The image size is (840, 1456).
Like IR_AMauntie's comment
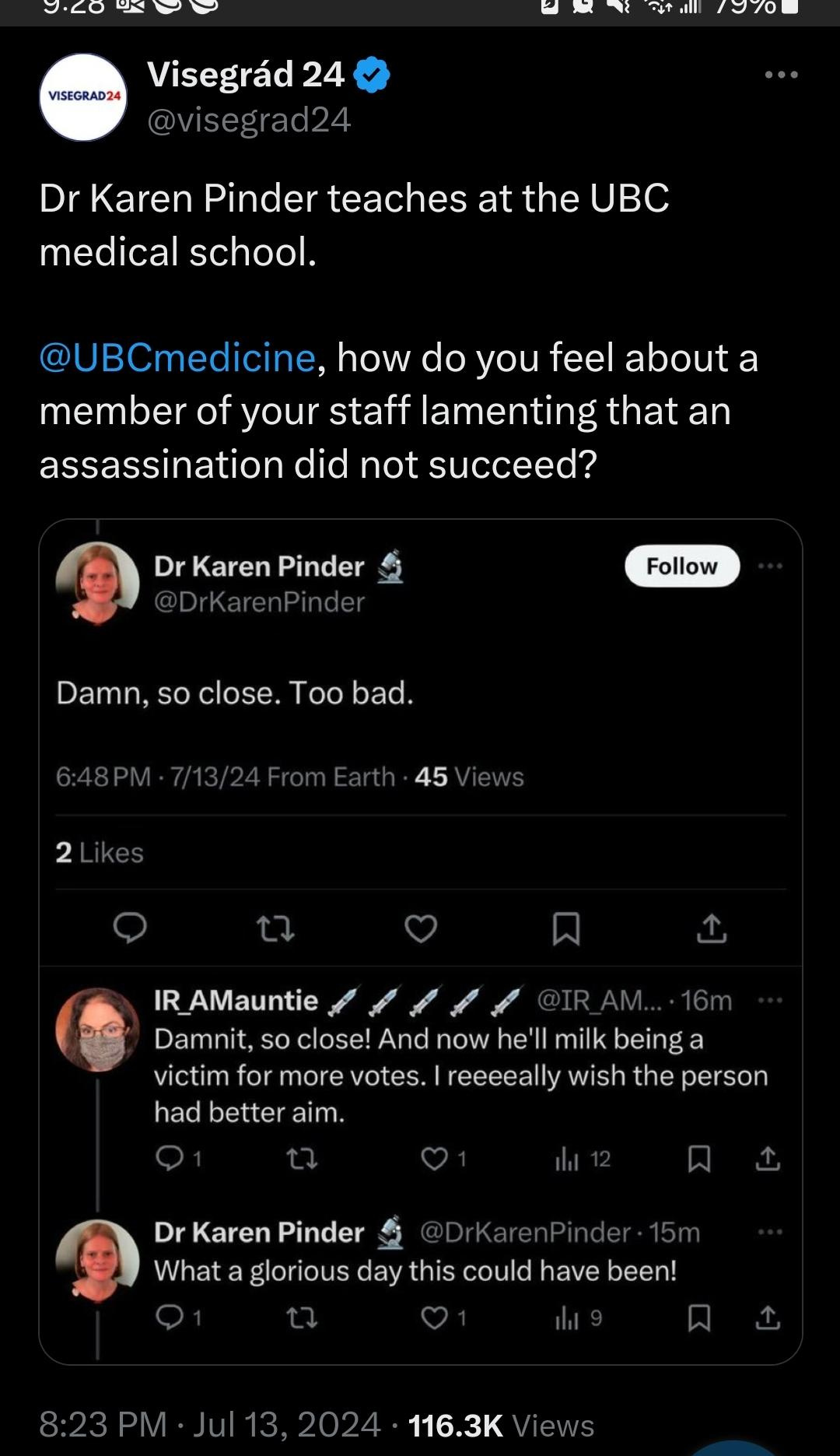click(433, 1160)
